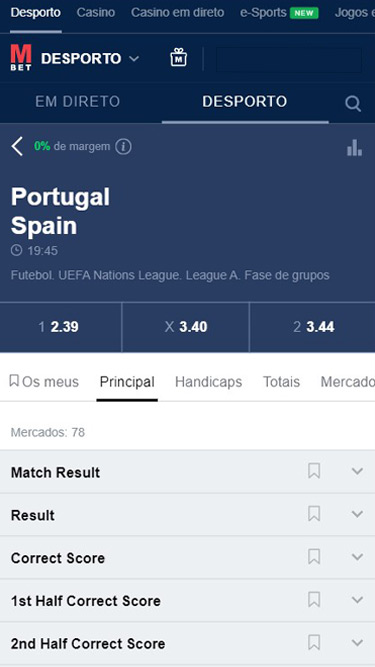The image size is (375, 667).
Task: Switch to the EM DIRETO tab
Action: (x=77, y=102)
